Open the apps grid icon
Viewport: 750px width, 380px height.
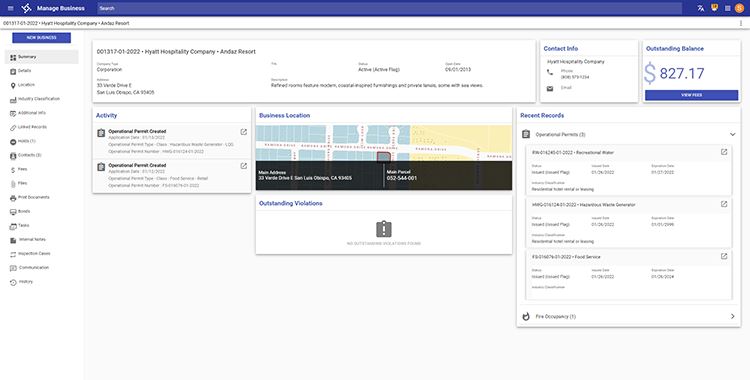pos(728,8)
